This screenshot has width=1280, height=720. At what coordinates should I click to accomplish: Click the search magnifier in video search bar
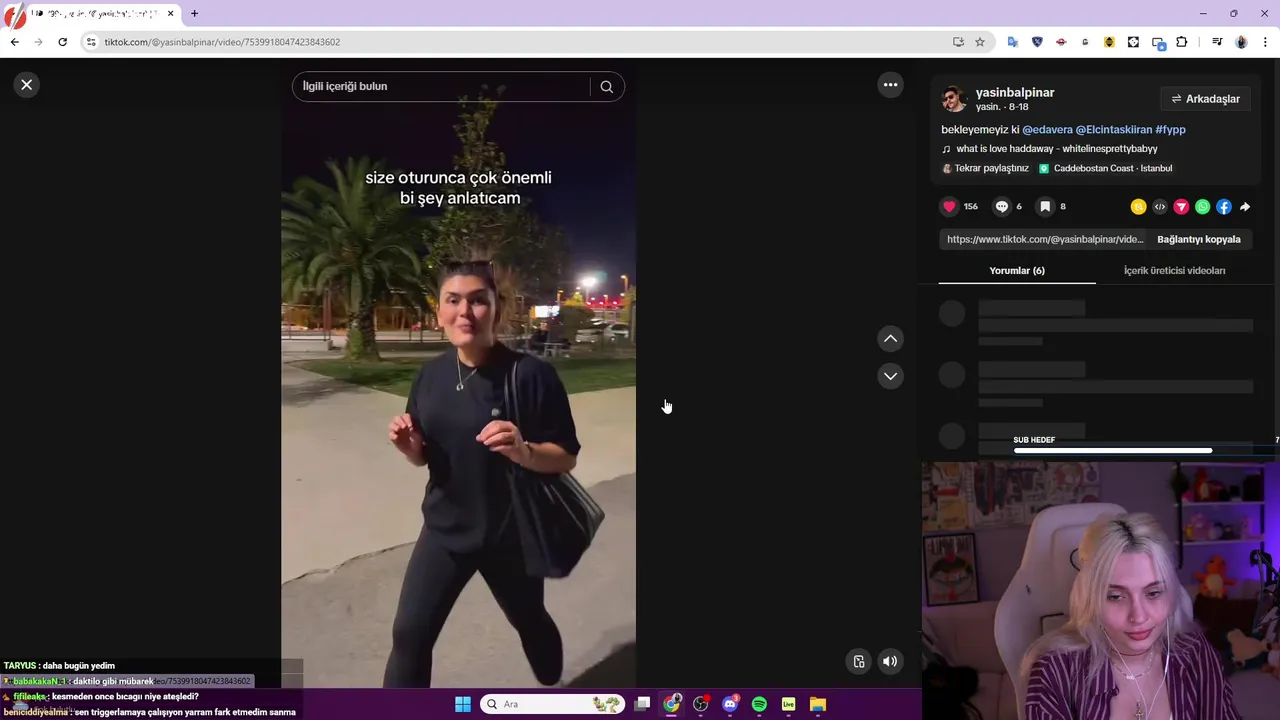point(606,86)
